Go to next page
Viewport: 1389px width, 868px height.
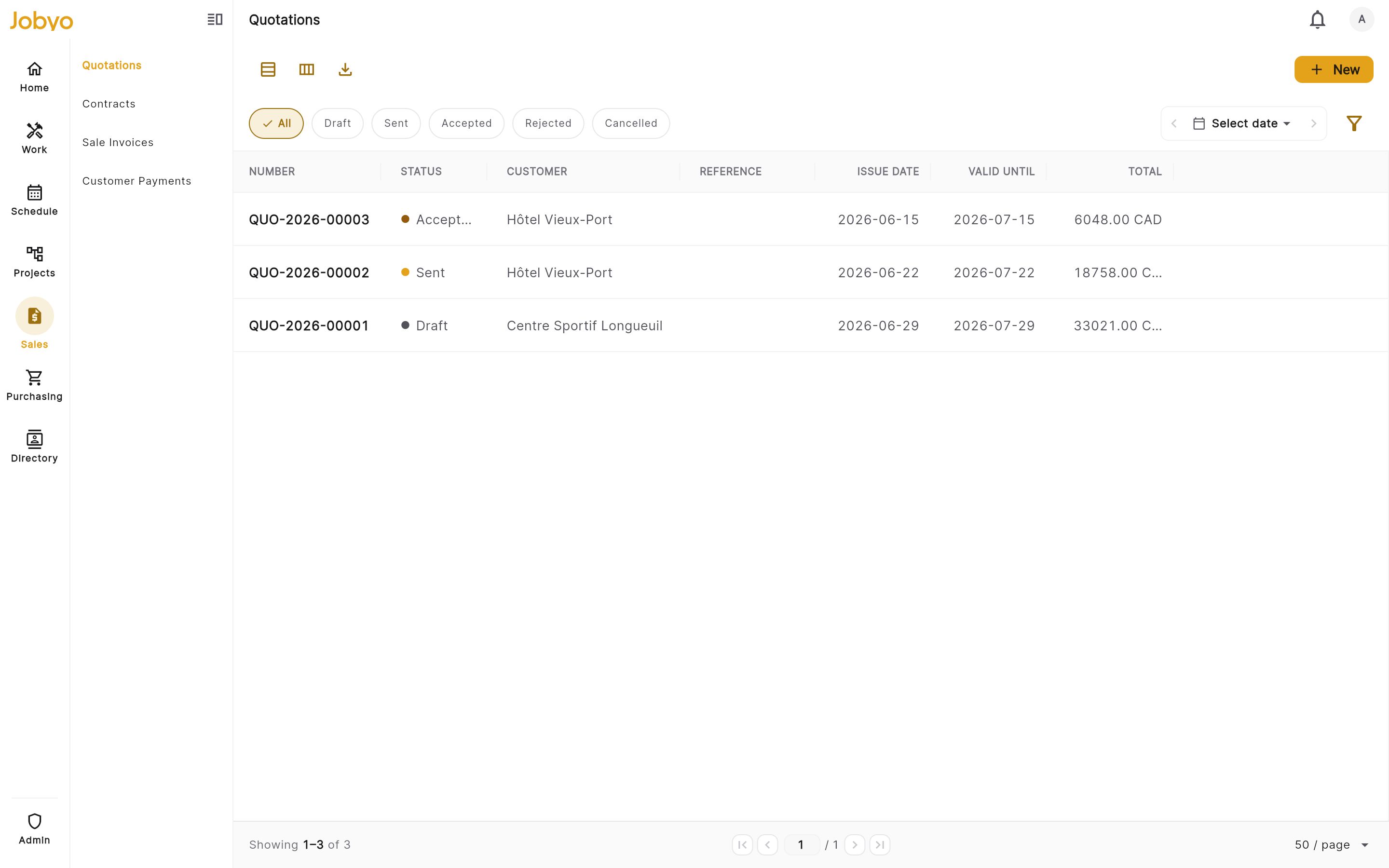[855, 844]
